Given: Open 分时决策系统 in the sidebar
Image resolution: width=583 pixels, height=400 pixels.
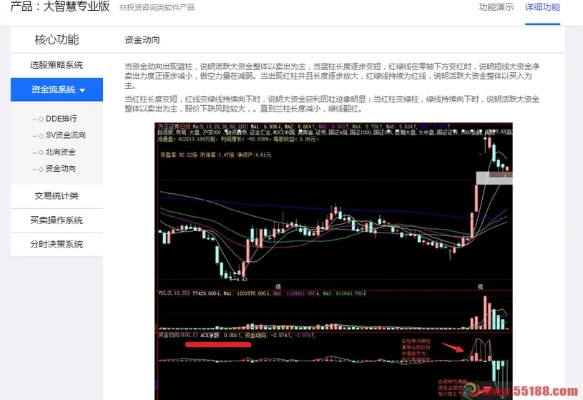Looking at the screenshot, I should pos(57,244).
